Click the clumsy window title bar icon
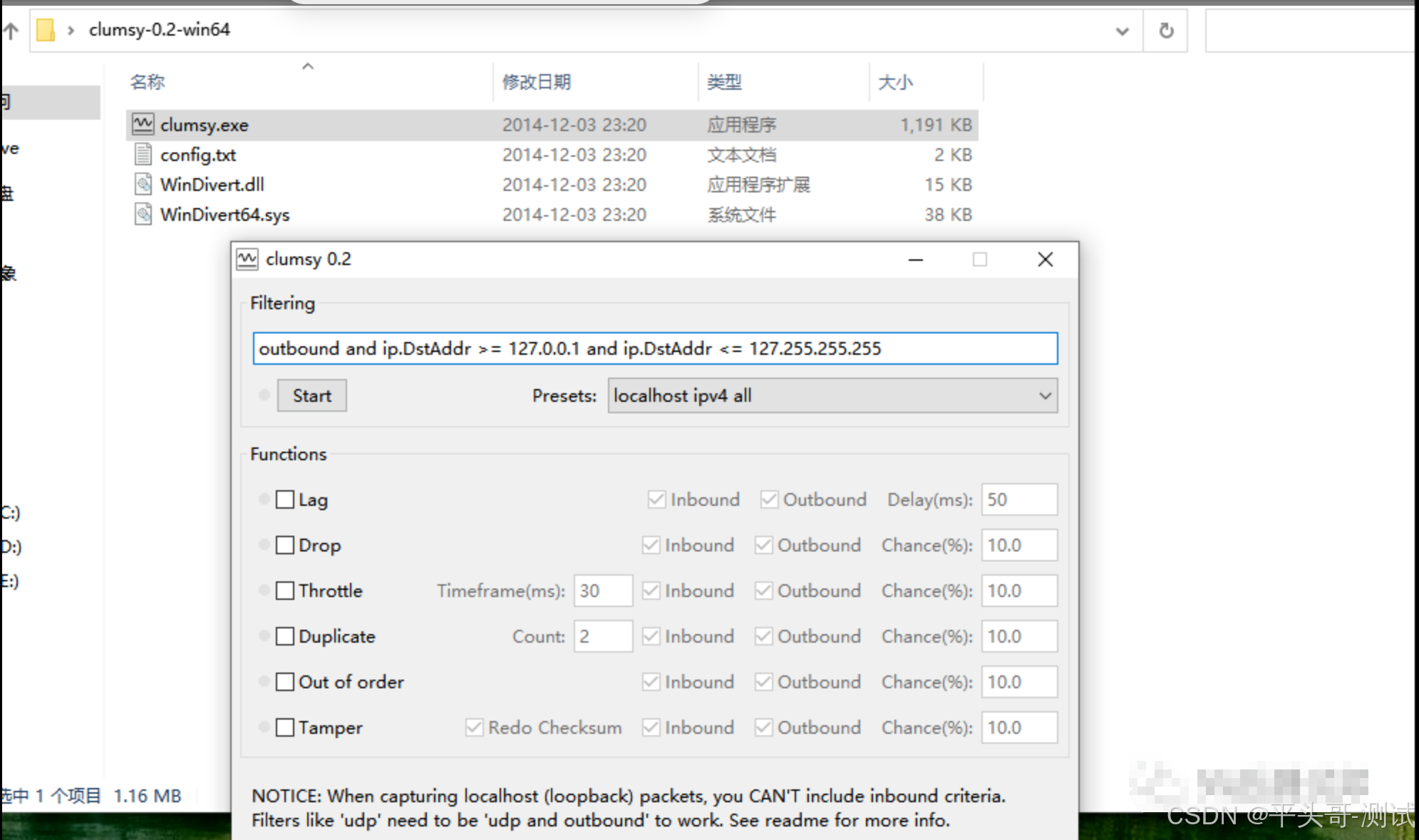 click(247, 259)
